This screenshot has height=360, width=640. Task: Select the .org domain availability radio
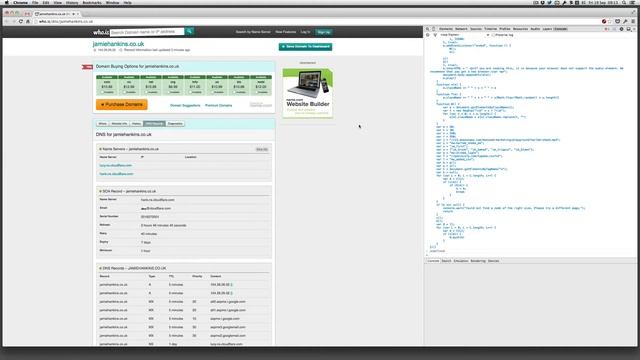pyautogui.click(x=169, y=92)
